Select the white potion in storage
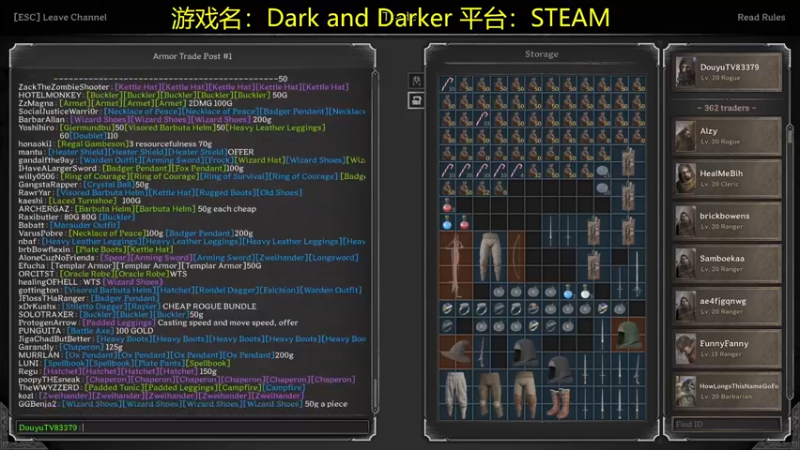800x450 pixels. coord(585,292)
